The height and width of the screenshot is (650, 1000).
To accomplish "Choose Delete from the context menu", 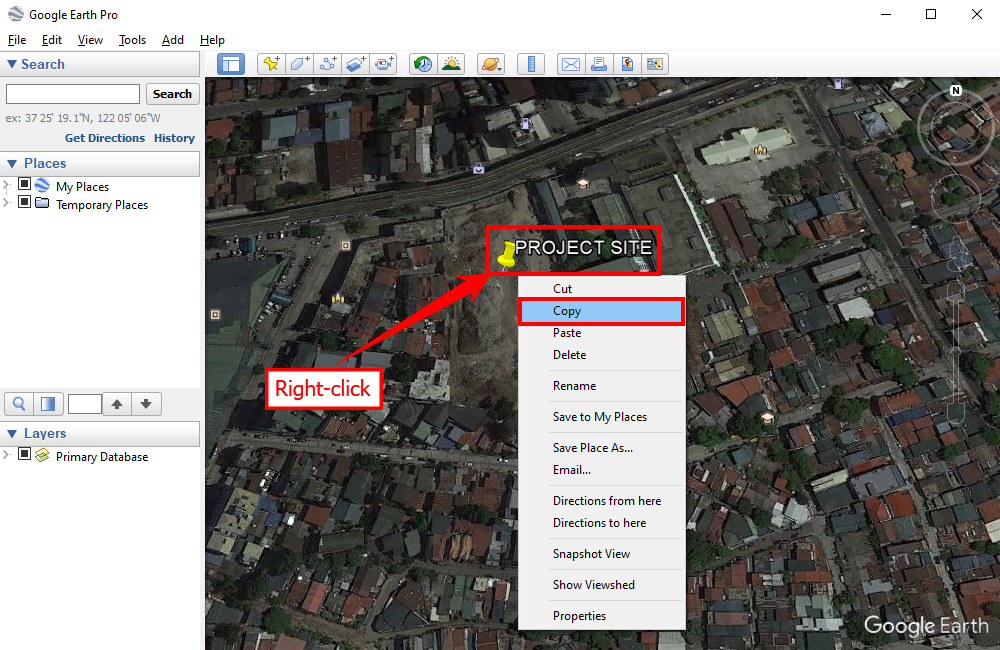I will (x=601, y=355).
